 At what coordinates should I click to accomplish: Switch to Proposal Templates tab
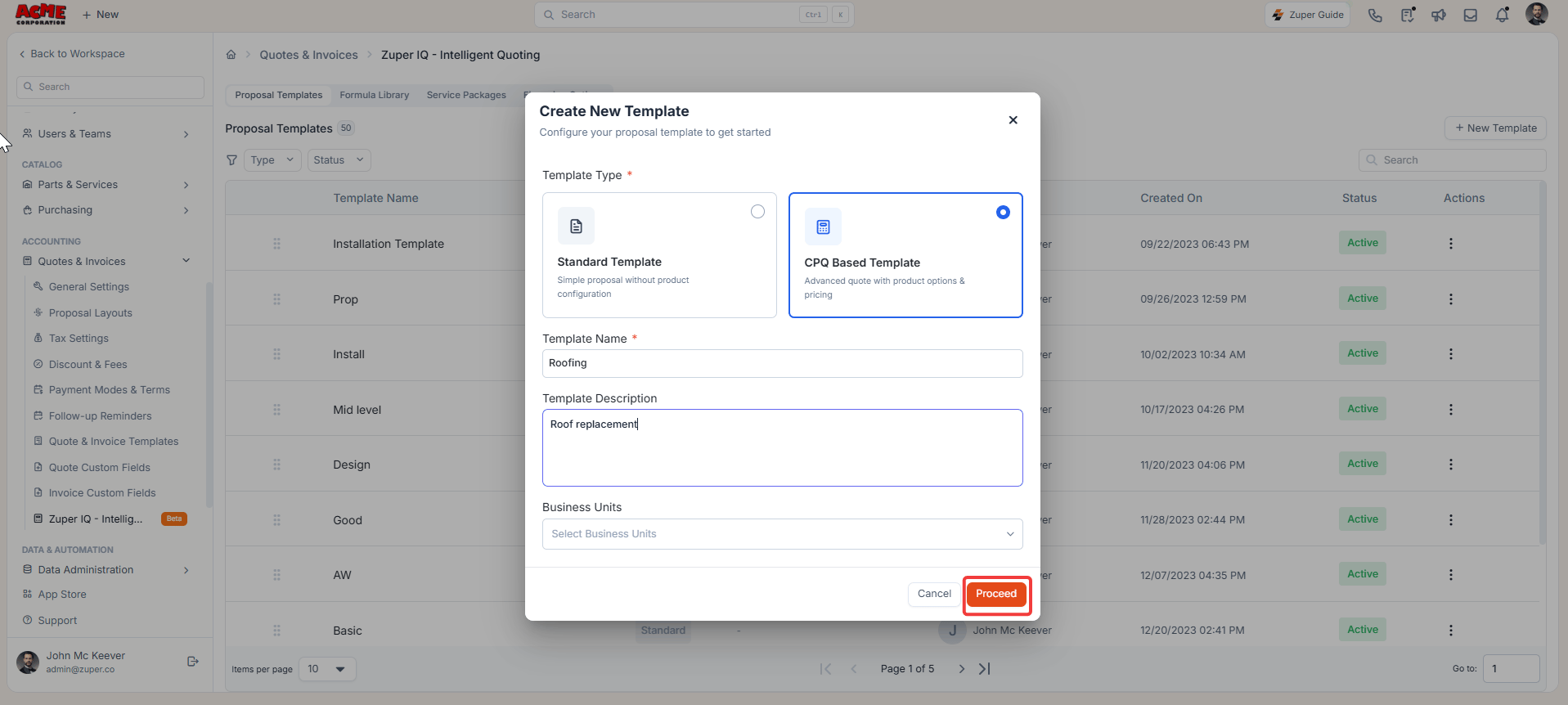279,96
